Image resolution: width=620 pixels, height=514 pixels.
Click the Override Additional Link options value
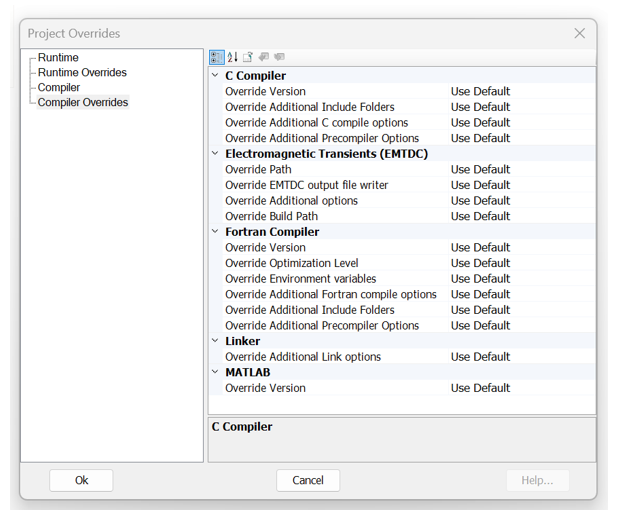pyautogui.click(x=480, y=357)
